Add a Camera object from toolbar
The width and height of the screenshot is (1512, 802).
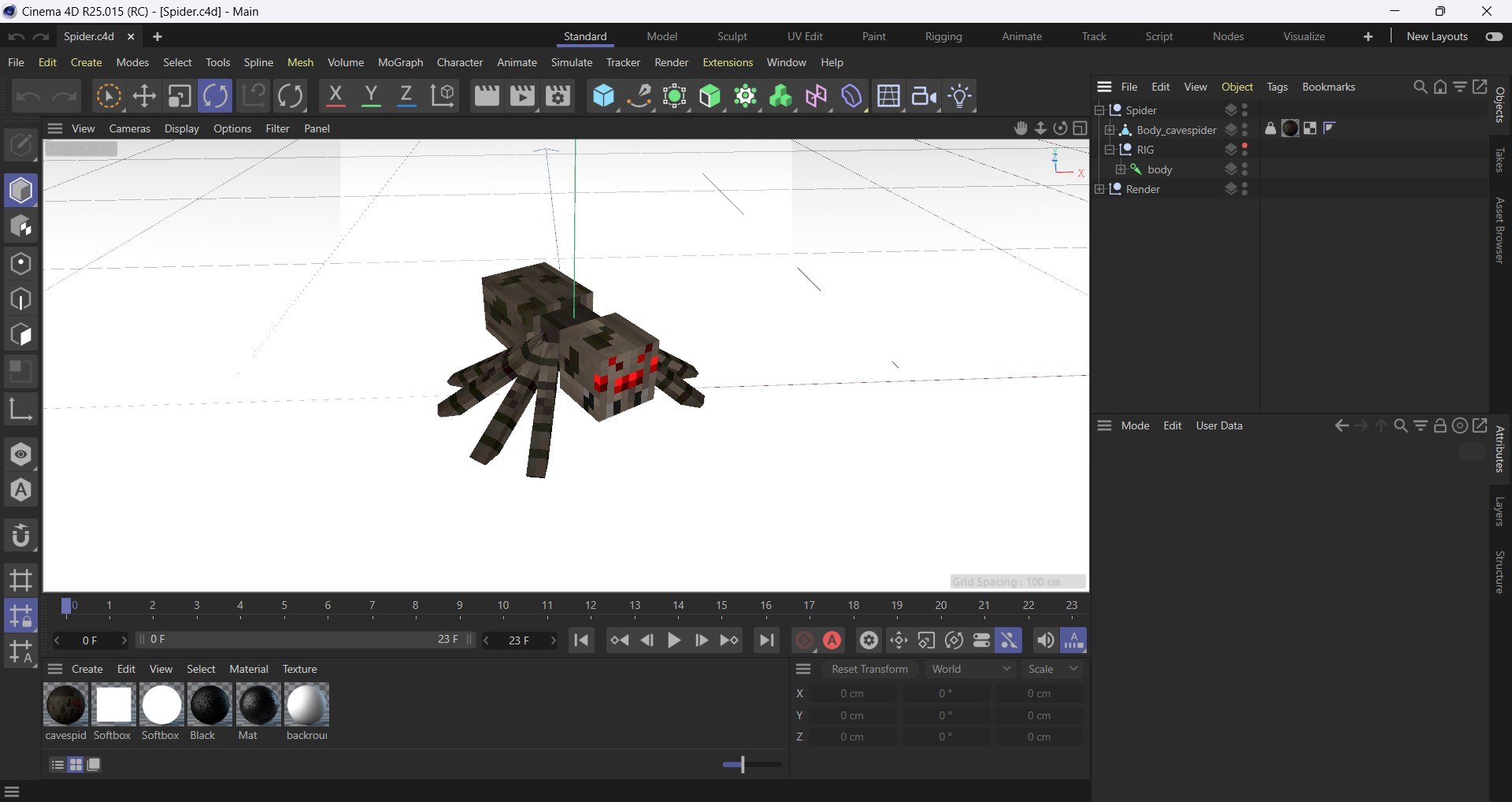925,96
